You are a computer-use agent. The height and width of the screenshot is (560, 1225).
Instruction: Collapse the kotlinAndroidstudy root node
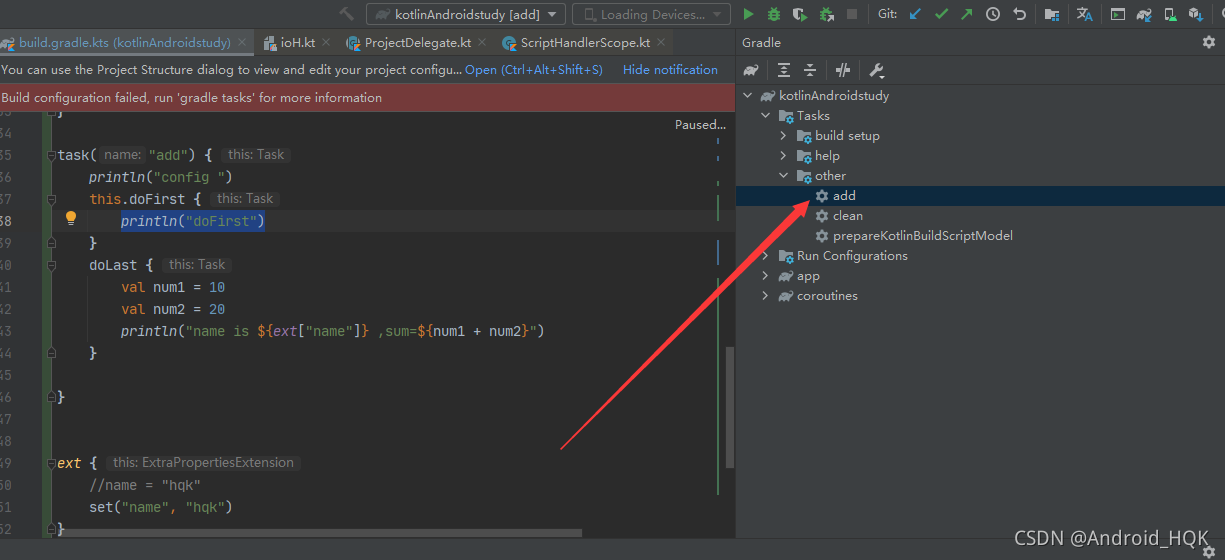748,96
